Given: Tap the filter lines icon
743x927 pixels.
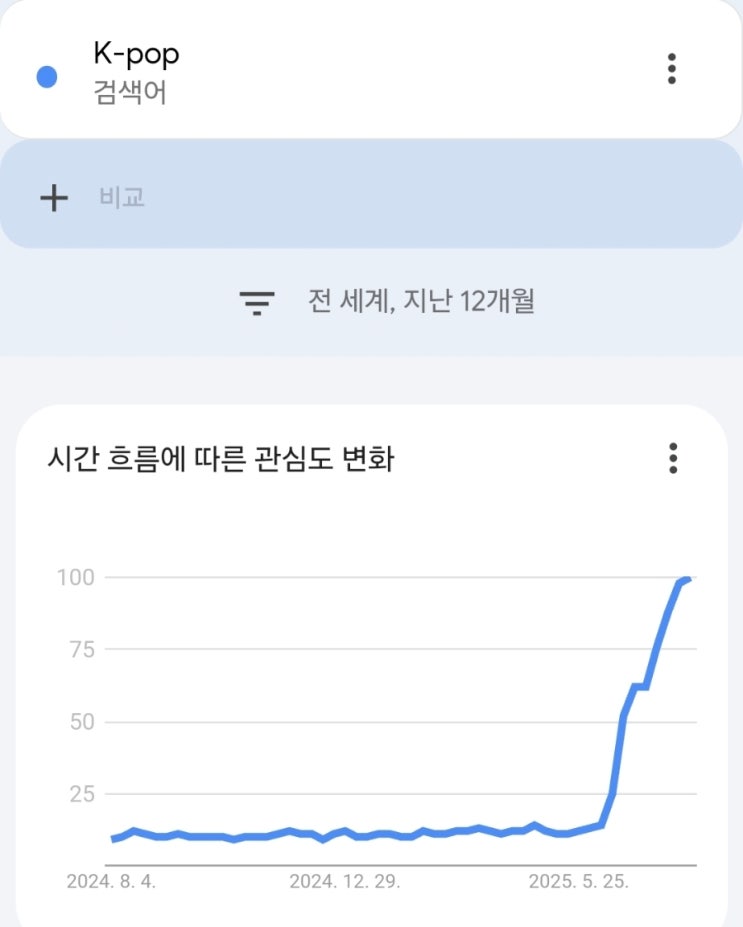Looking at the screenshot, I should point(257,302).
